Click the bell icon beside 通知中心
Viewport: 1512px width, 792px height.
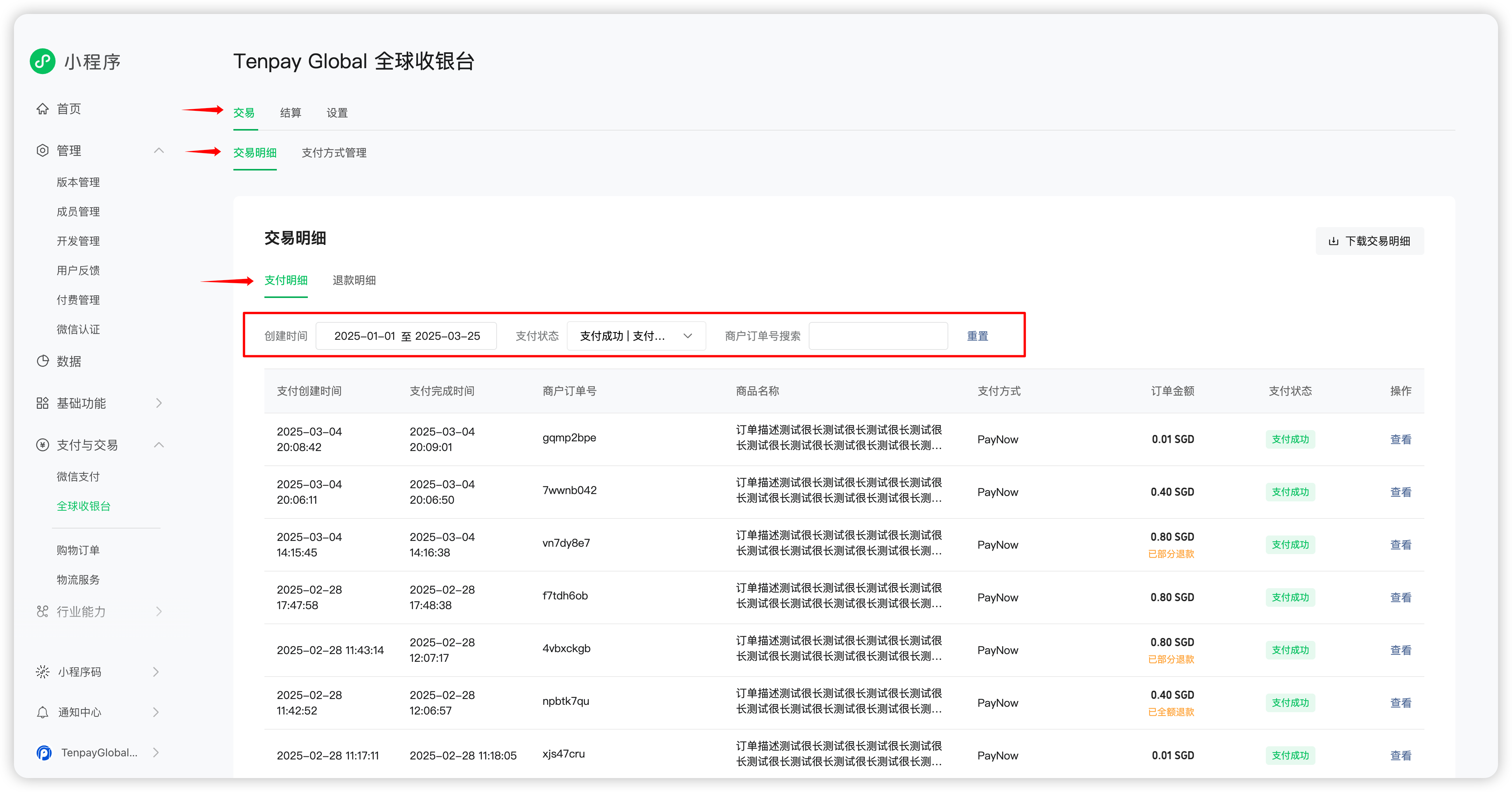(x=42, y=712)
